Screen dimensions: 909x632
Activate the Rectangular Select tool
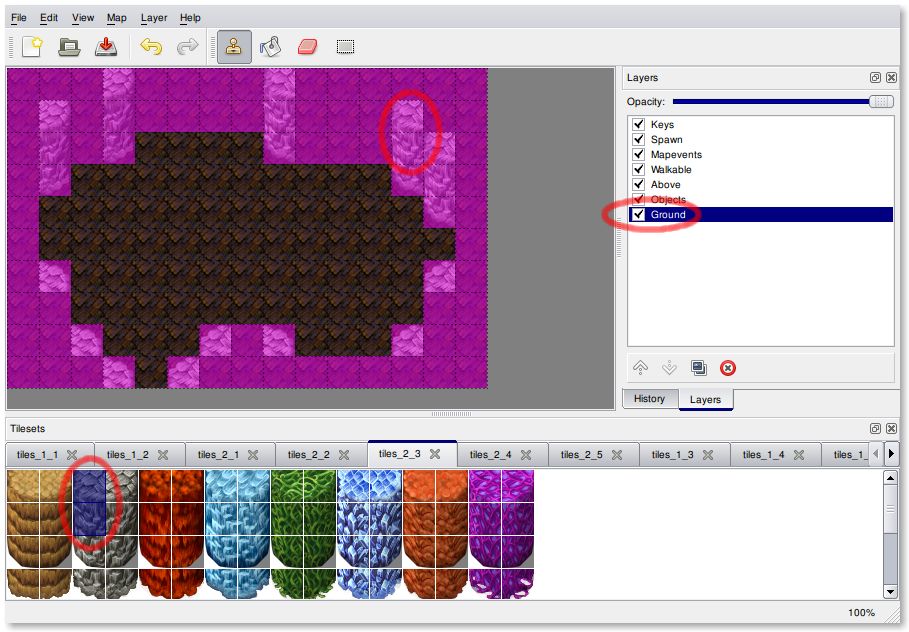pos(345,47)
